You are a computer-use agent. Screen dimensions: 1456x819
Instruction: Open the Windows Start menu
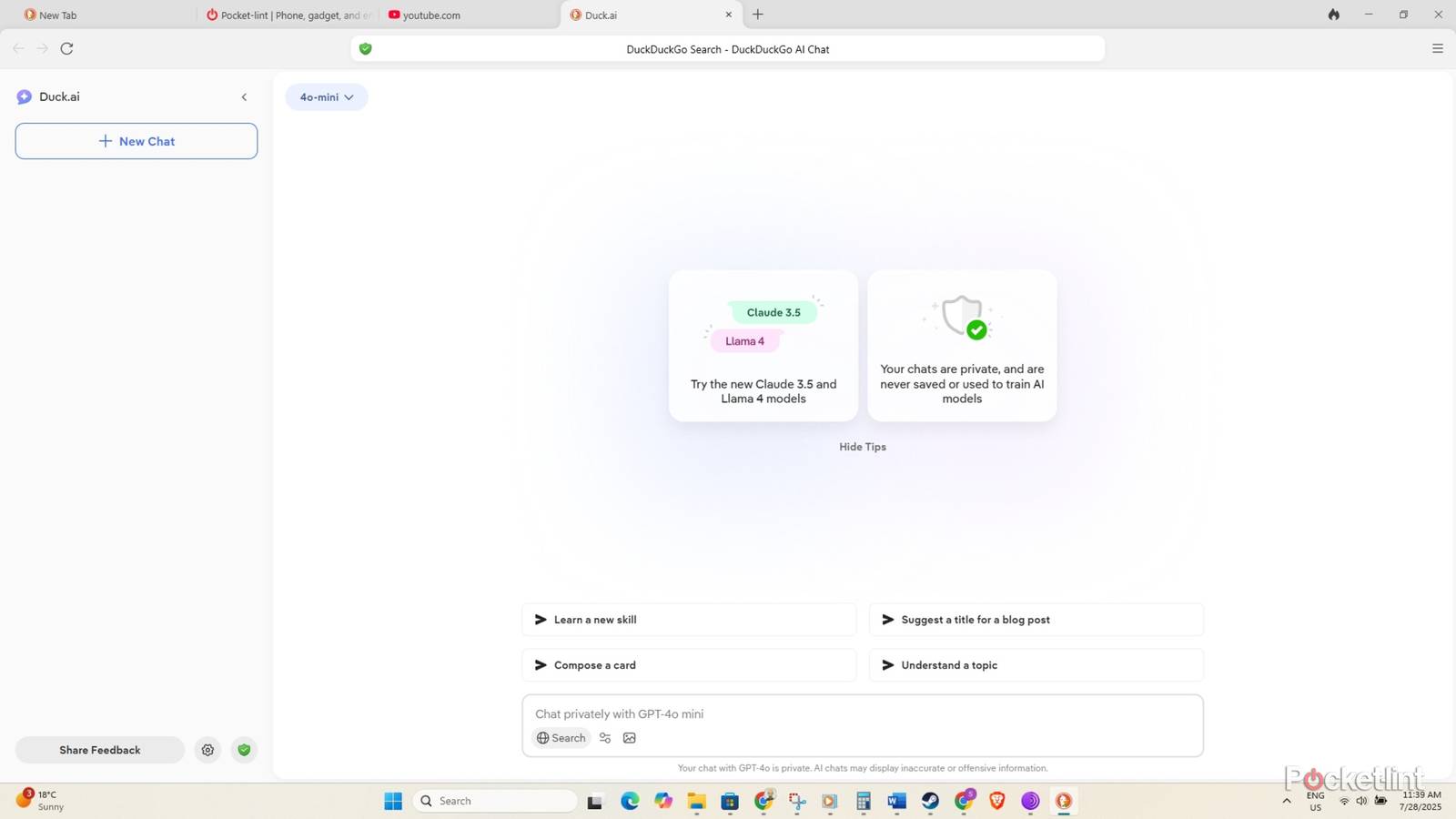pyautogui.click(x=393, y=801)
